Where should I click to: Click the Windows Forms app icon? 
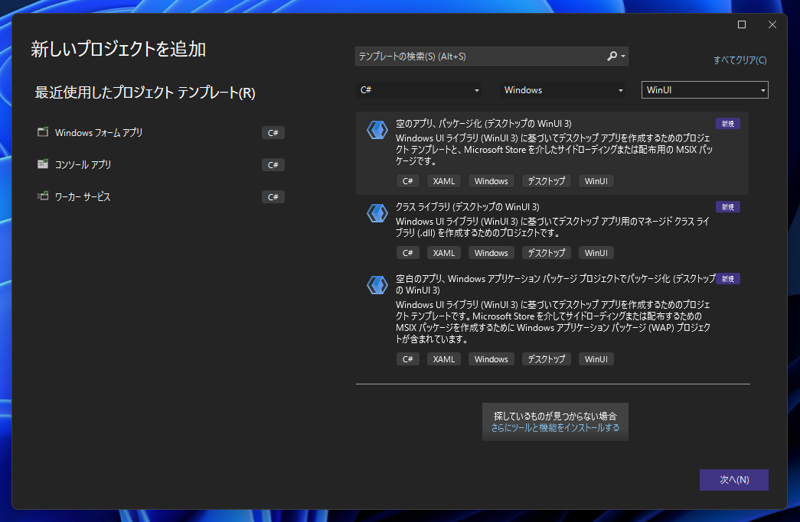[x=43, y=132]
